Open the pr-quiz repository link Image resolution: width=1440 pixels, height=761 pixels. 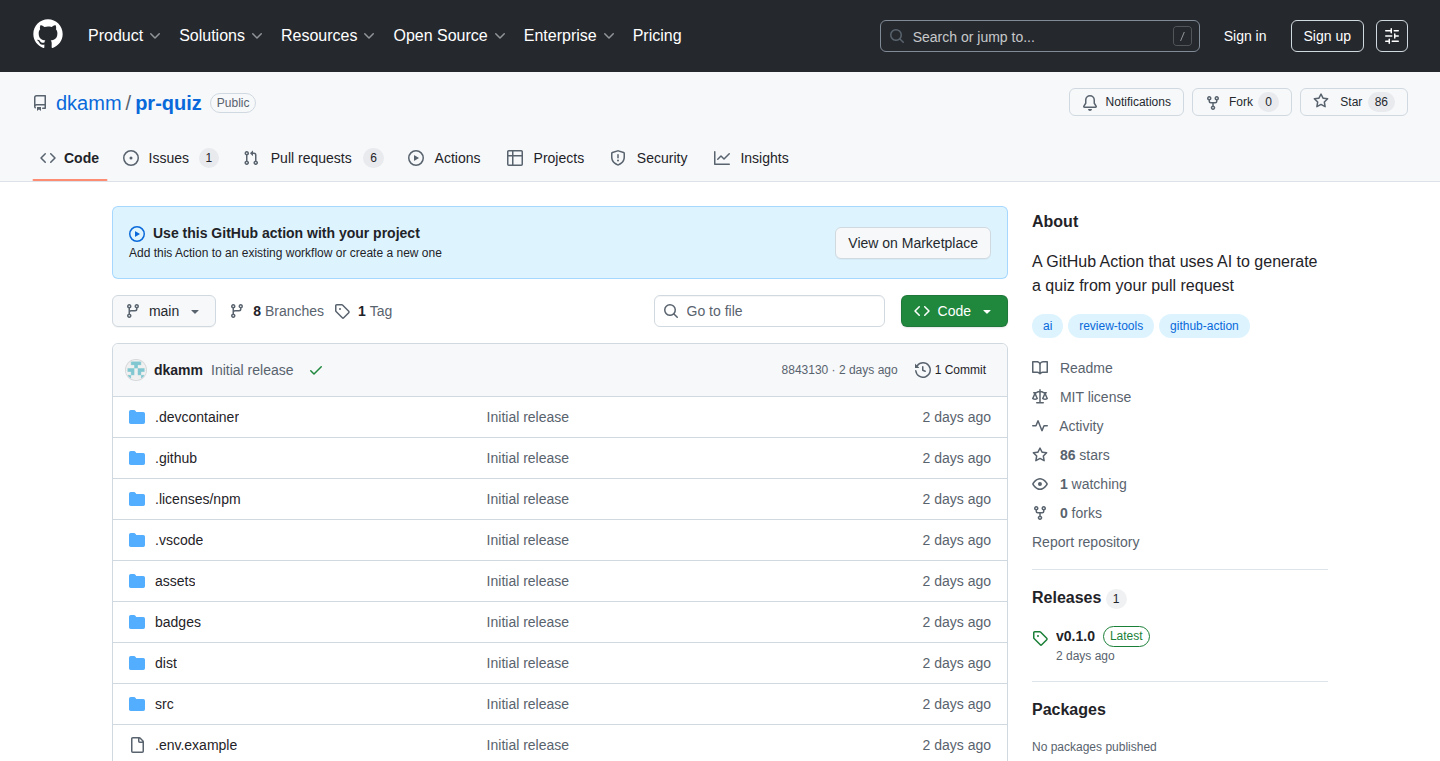point(169,103)
